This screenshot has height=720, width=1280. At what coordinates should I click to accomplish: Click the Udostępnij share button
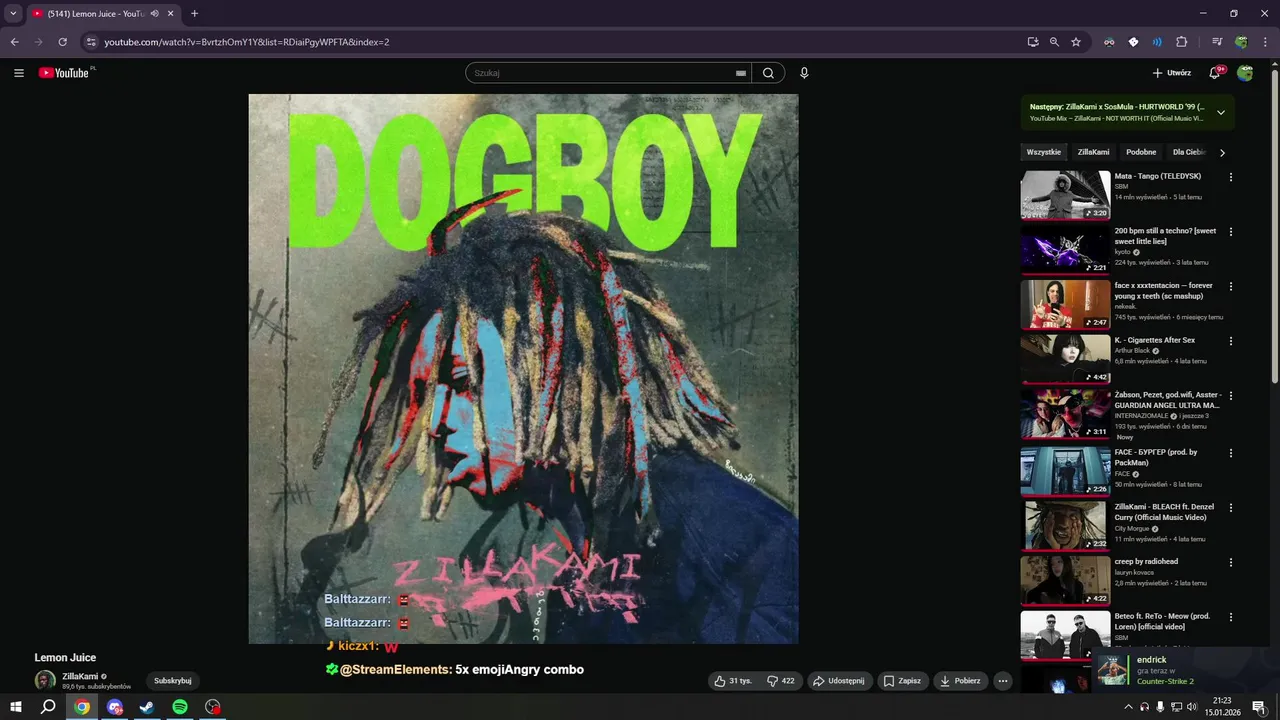click(838, 681)
